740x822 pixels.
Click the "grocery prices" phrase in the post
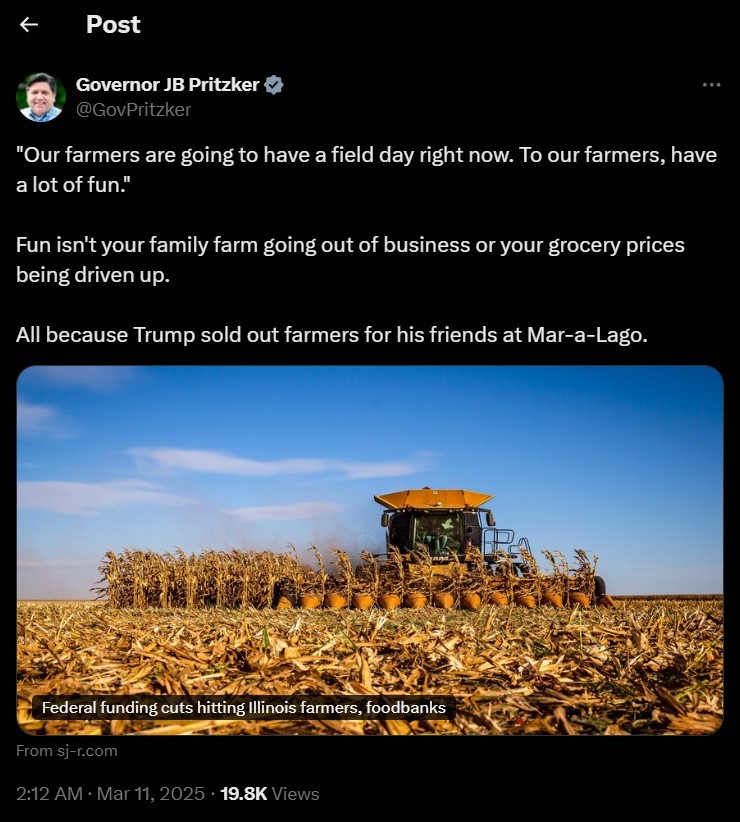(x=616, y=245)
